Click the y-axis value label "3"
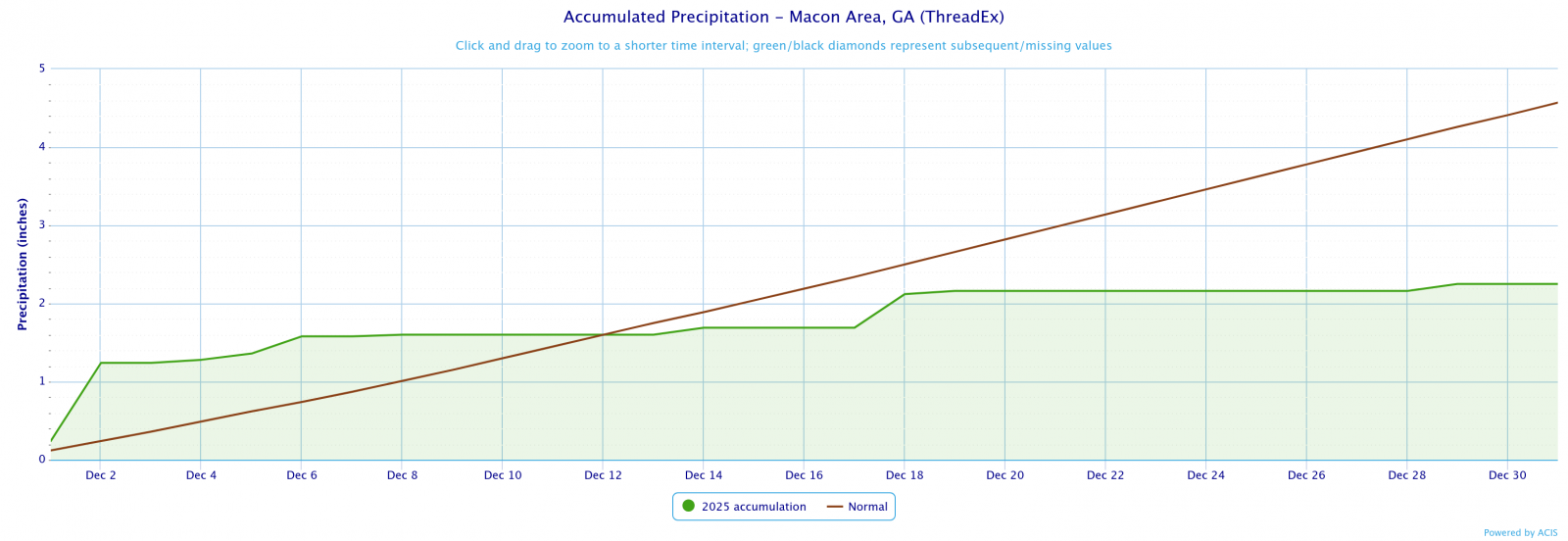The height and width of the screenshot is (541, 1568). coord(42,225)
